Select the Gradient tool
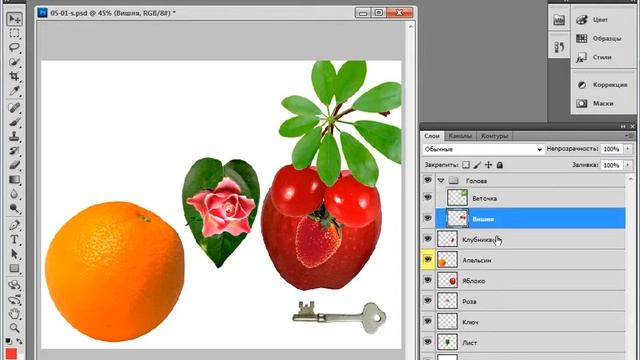 point(14,179)
